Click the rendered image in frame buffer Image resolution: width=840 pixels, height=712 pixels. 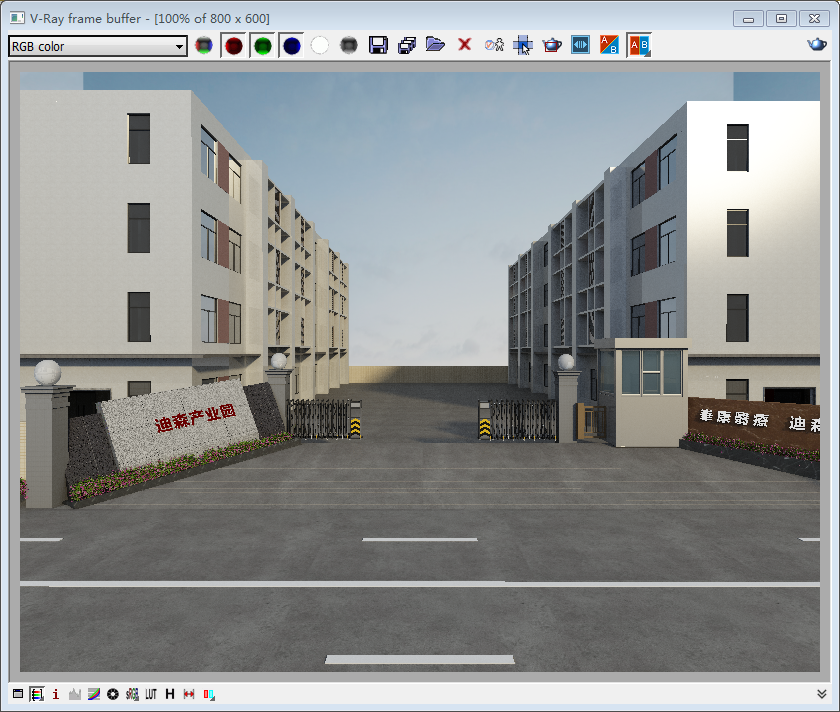[x=420, y=370]
